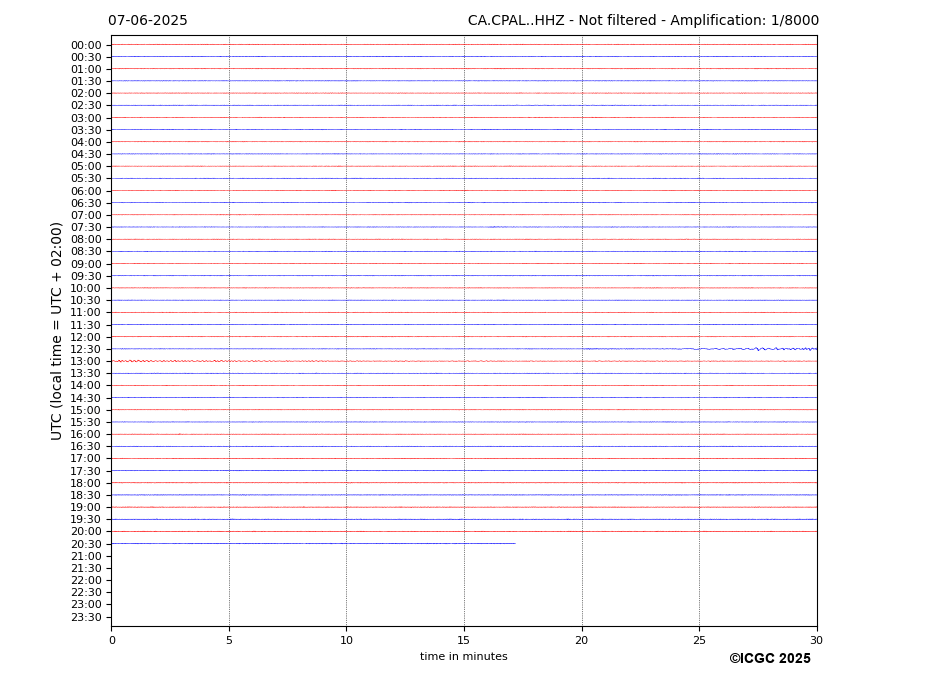Click the 04:00 row label
The height and width of the screenshot is (696, 927).
click(x=86, y=142)
